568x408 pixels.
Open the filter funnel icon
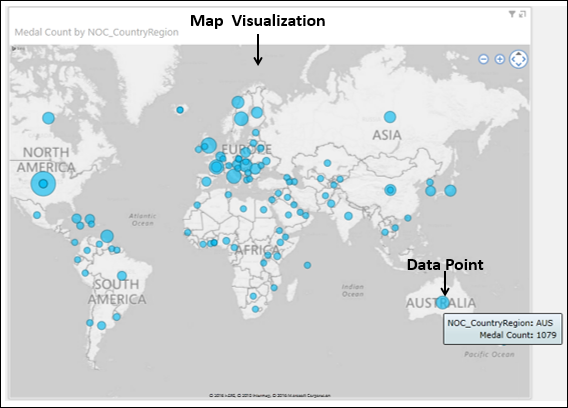point(512,14)
